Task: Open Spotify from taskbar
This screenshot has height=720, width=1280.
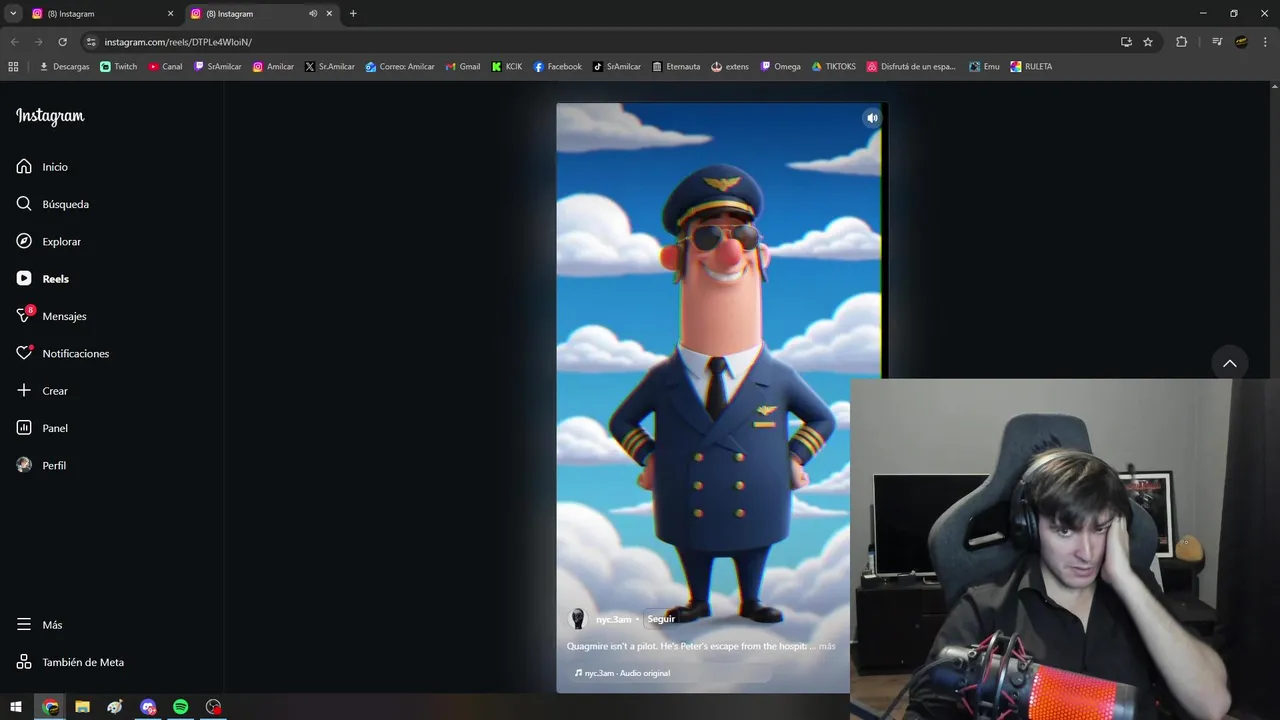Action: click(x=180, y=707)
